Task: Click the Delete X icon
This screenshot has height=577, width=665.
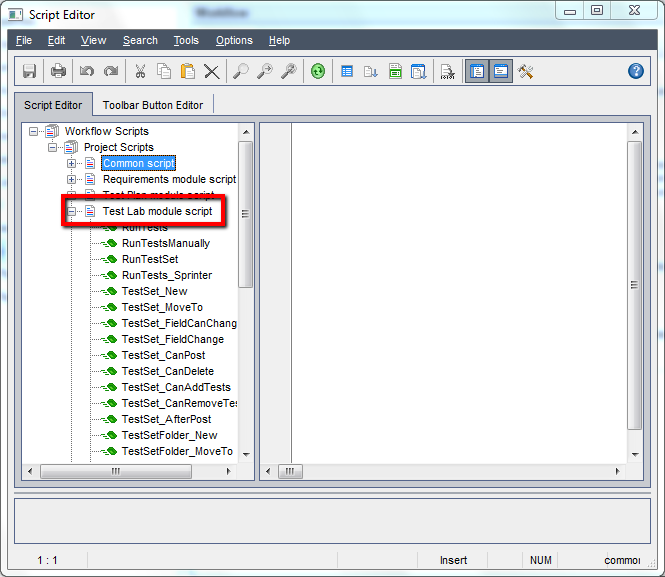Action: click(212, 71)
